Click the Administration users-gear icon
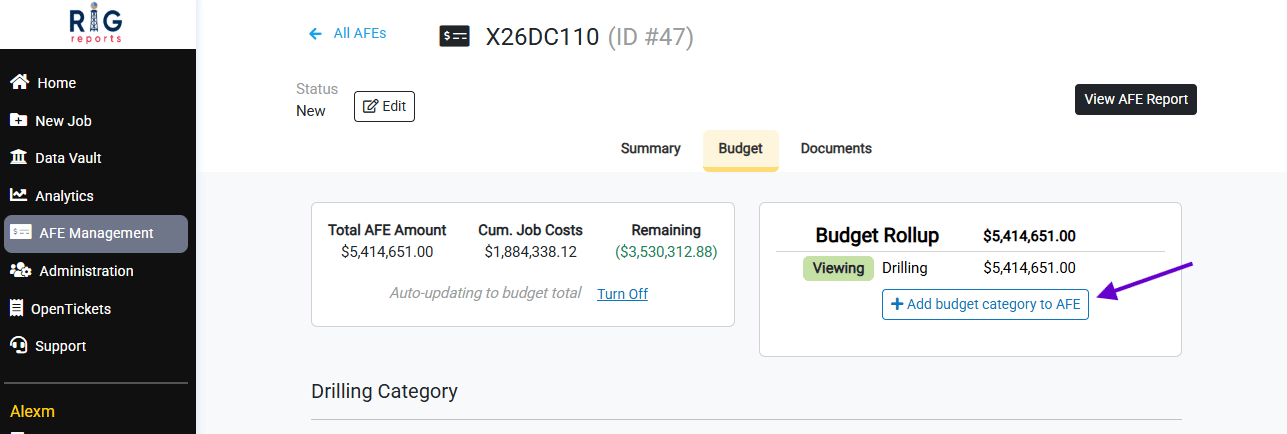 tap(20, 271)
